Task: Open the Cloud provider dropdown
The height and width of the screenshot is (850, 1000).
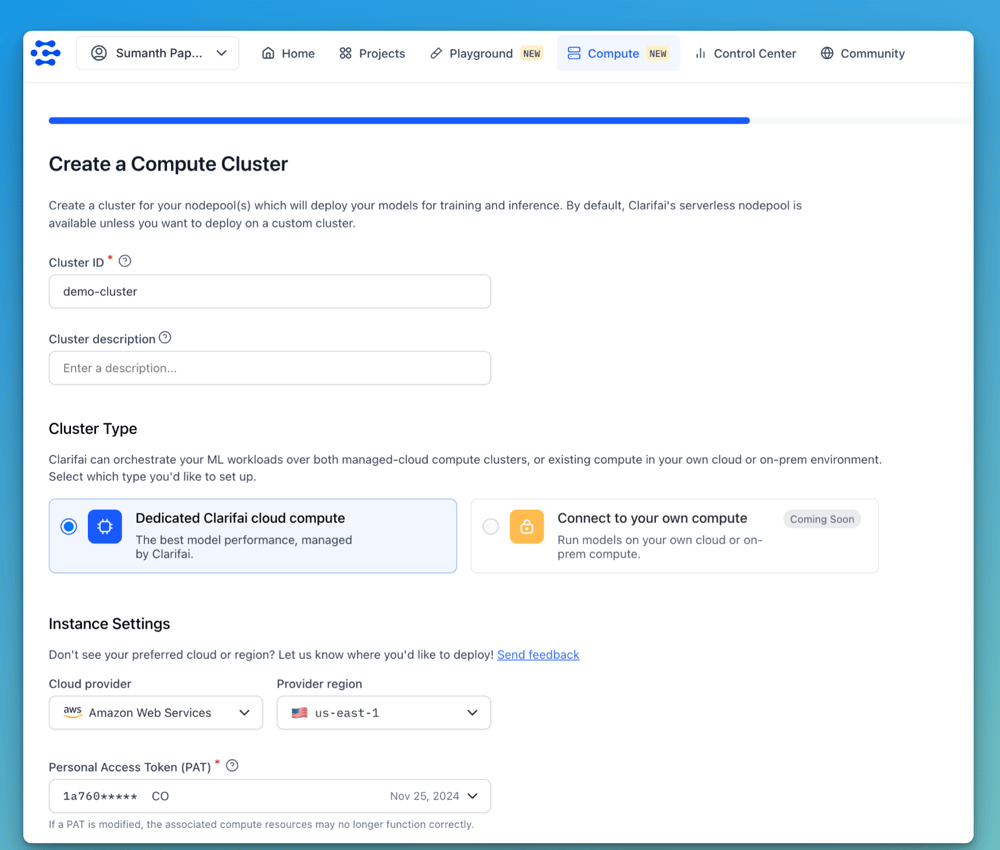Action: coord(156,713)
